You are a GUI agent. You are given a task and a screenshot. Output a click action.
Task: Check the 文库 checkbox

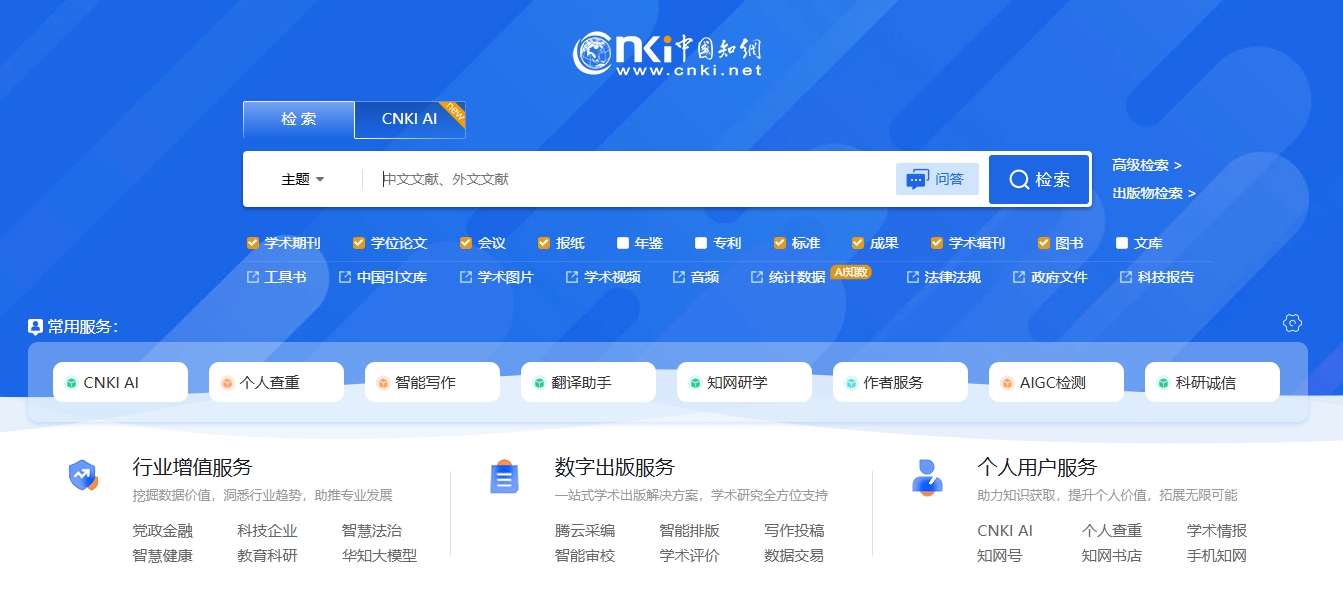pyautogui.click(x=1122, y=243)
